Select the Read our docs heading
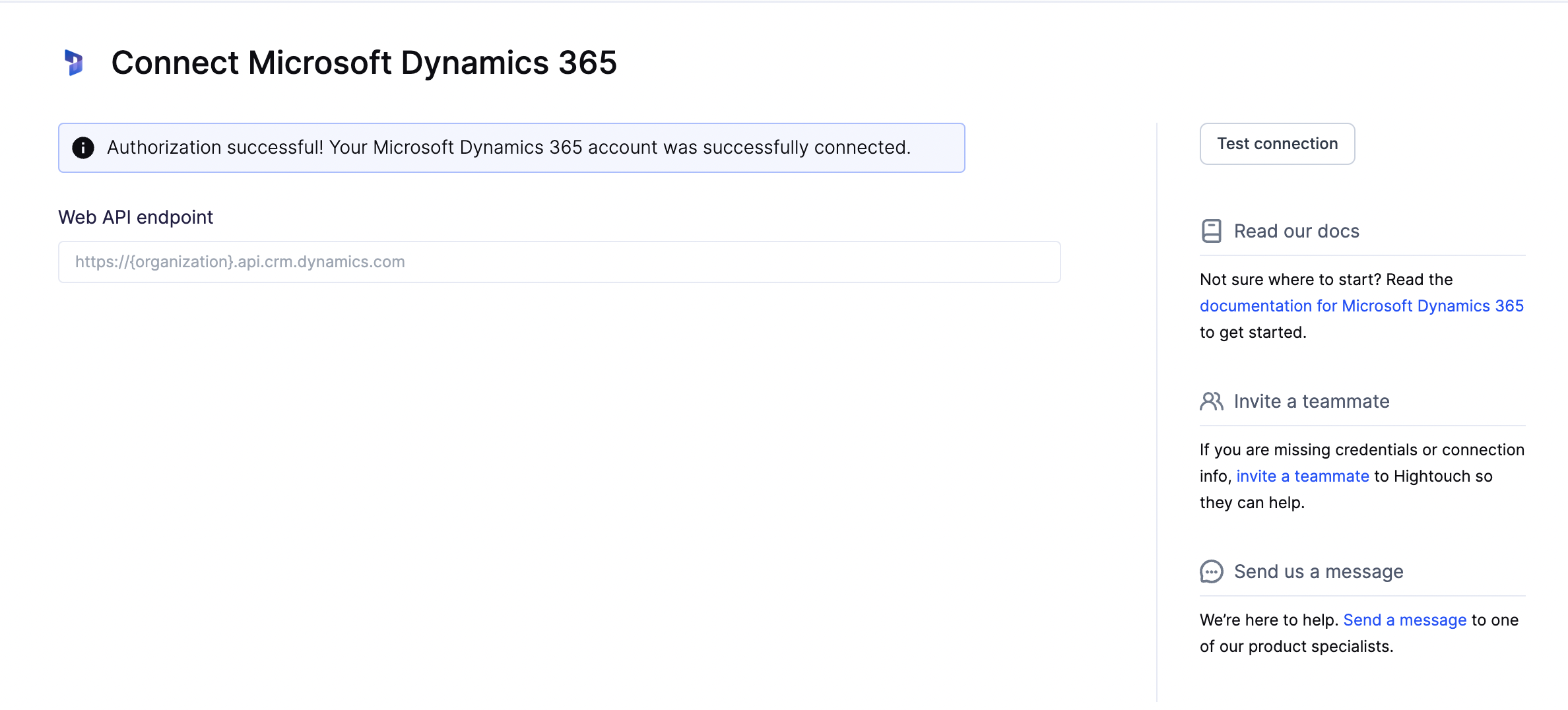Screen dimensions: 1568x710 click(x=1296, y=231)
